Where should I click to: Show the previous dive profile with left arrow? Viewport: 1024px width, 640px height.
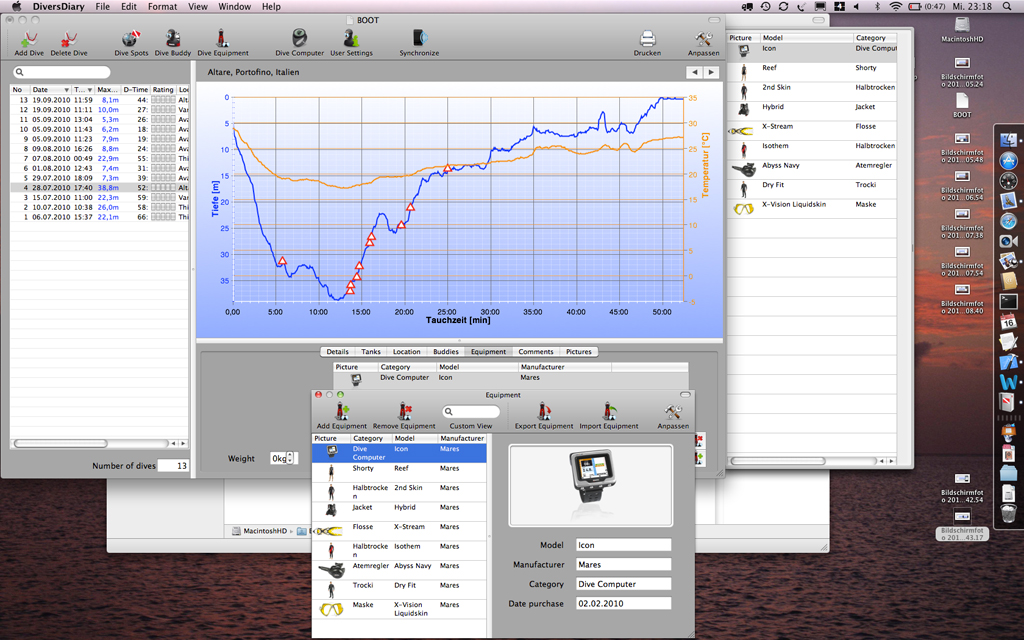pyautogui.click(x=694, y=72)
